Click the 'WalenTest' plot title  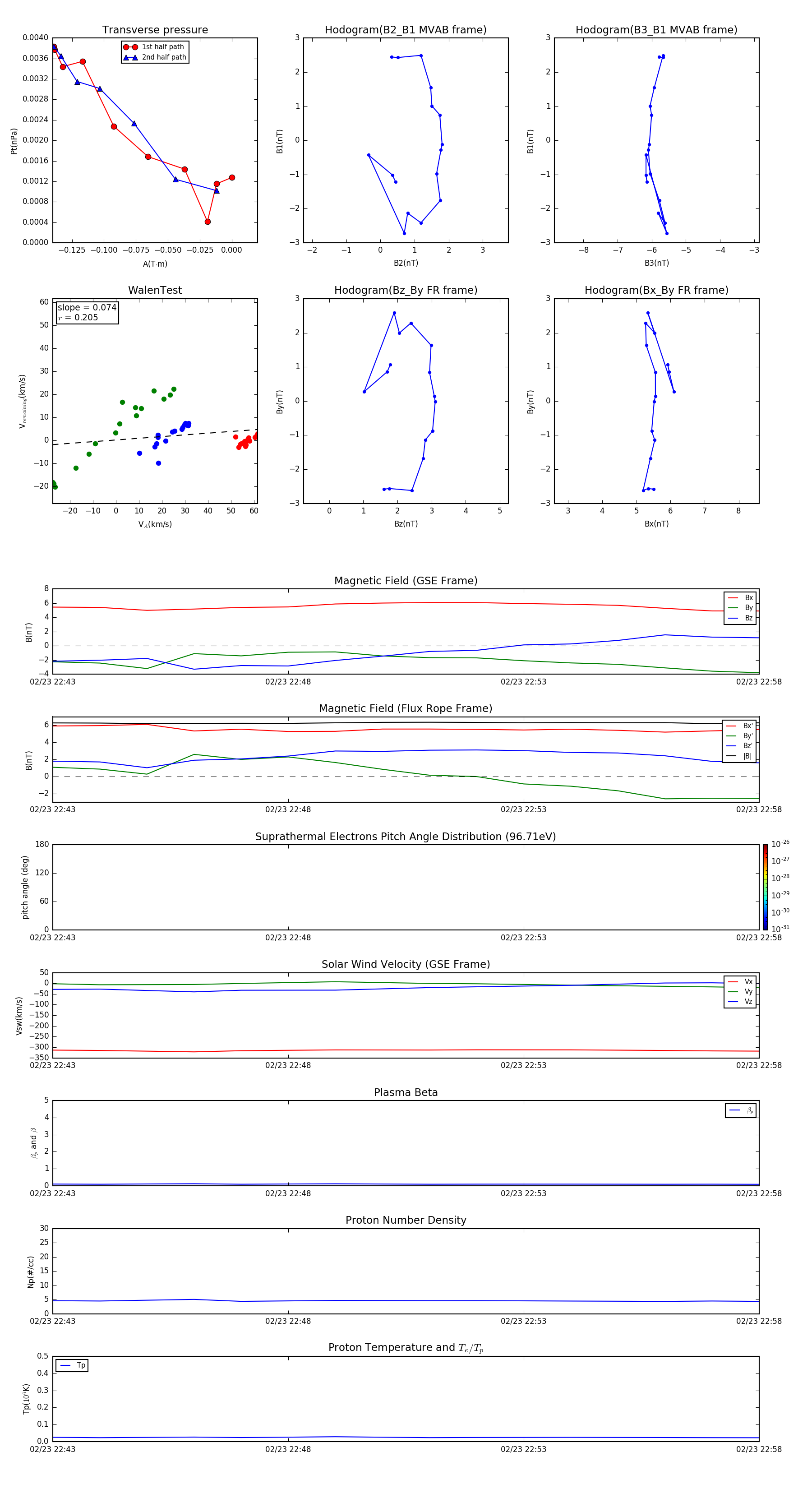click(155, 290)
